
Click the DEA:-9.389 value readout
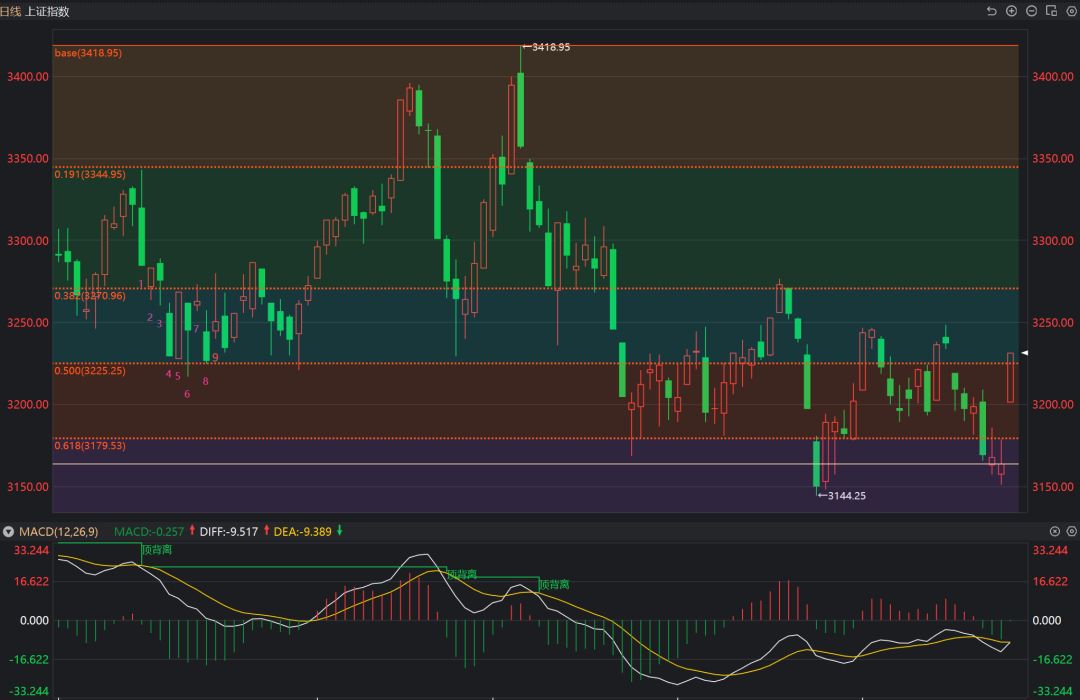302,532
